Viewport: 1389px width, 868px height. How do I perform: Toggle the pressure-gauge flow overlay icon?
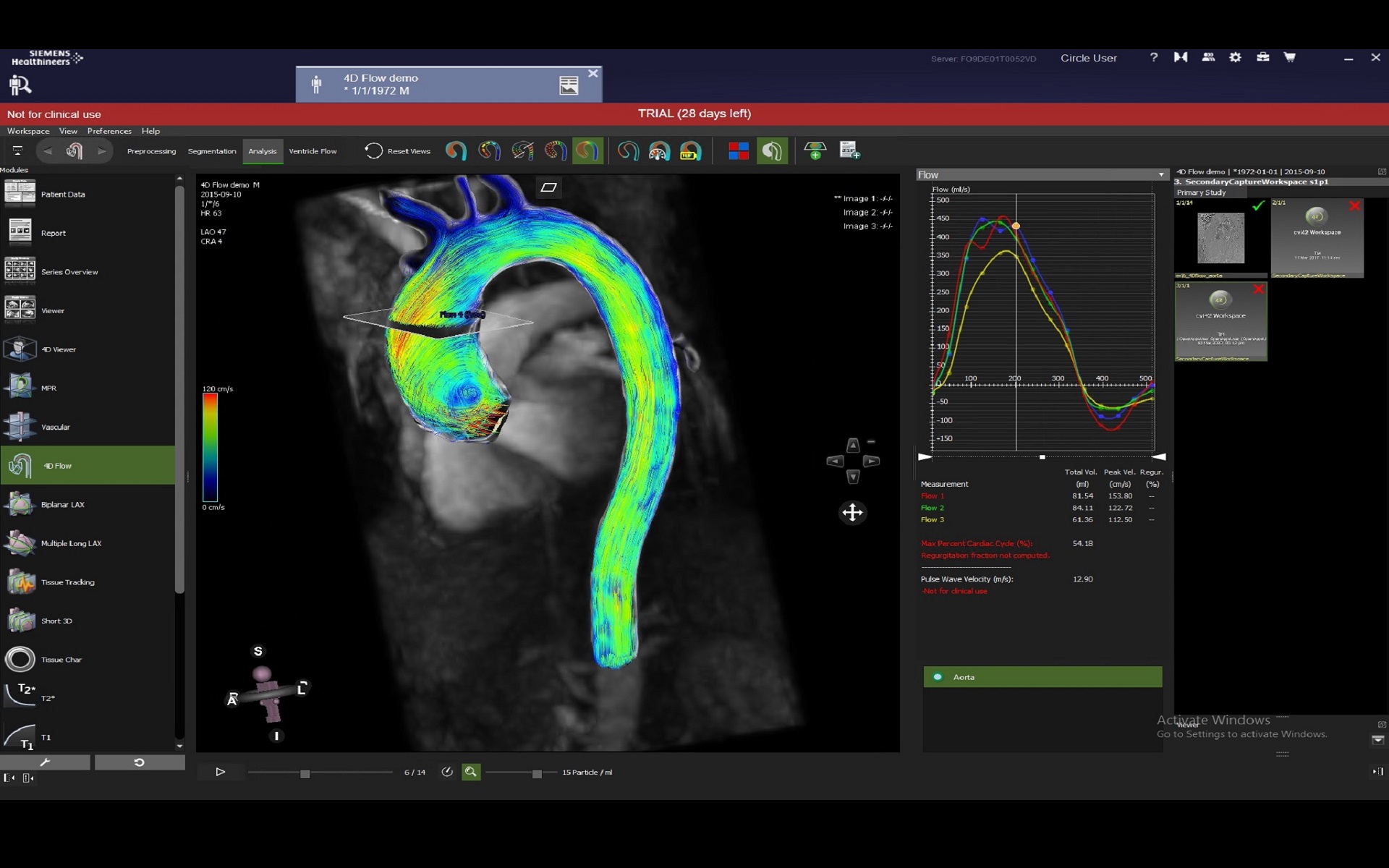click(x=659, y=151)
